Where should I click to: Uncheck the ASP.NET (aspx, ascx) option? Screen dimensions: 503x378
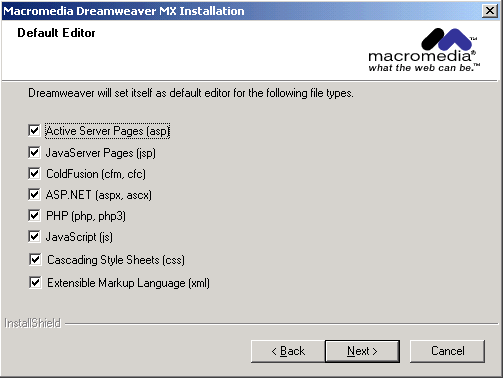click(34, 194)
